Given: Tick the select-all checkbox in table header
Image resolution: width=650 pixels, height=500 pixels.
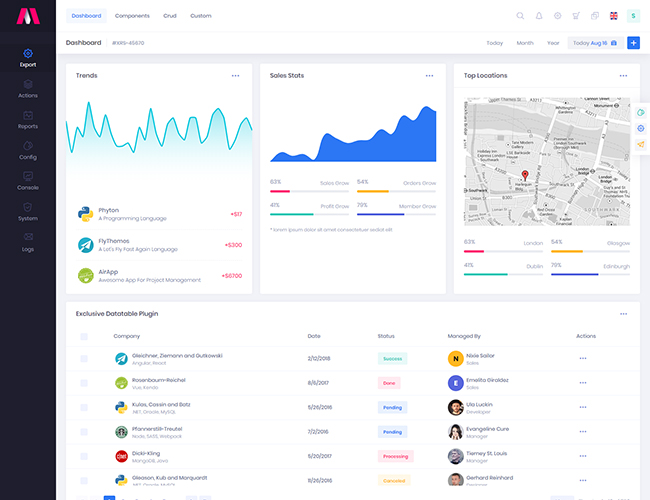Looking at the screenshot, I should pos(84,337).
